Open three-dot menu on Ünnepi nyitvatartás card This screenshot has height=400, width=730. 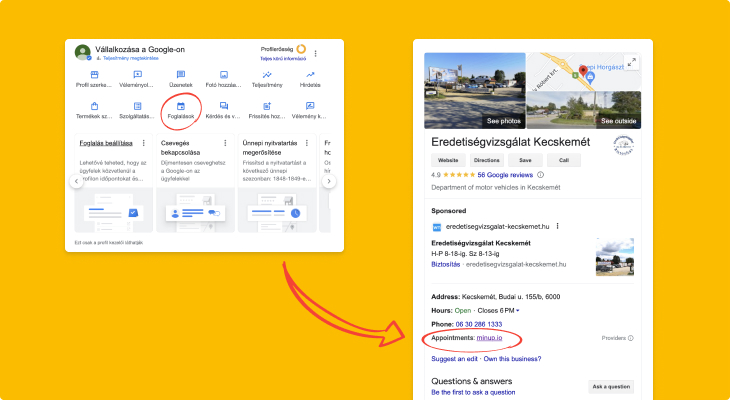(x=307, y=143)
